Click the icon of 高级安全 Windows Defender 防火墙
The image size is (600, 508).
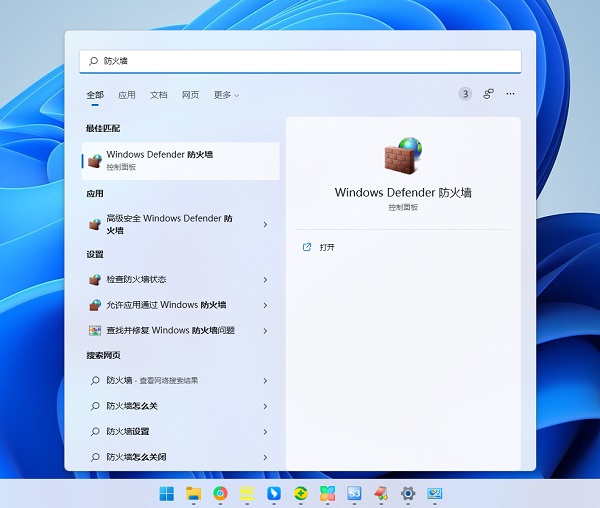(95, 224)
